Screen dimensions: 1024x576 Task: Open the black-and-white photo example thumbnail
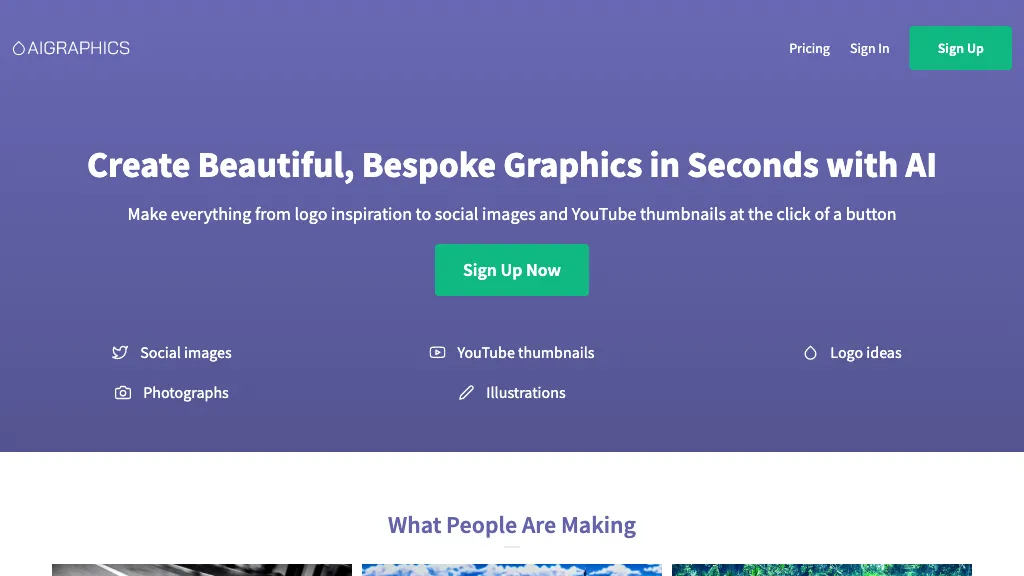(x=201, y=570)
